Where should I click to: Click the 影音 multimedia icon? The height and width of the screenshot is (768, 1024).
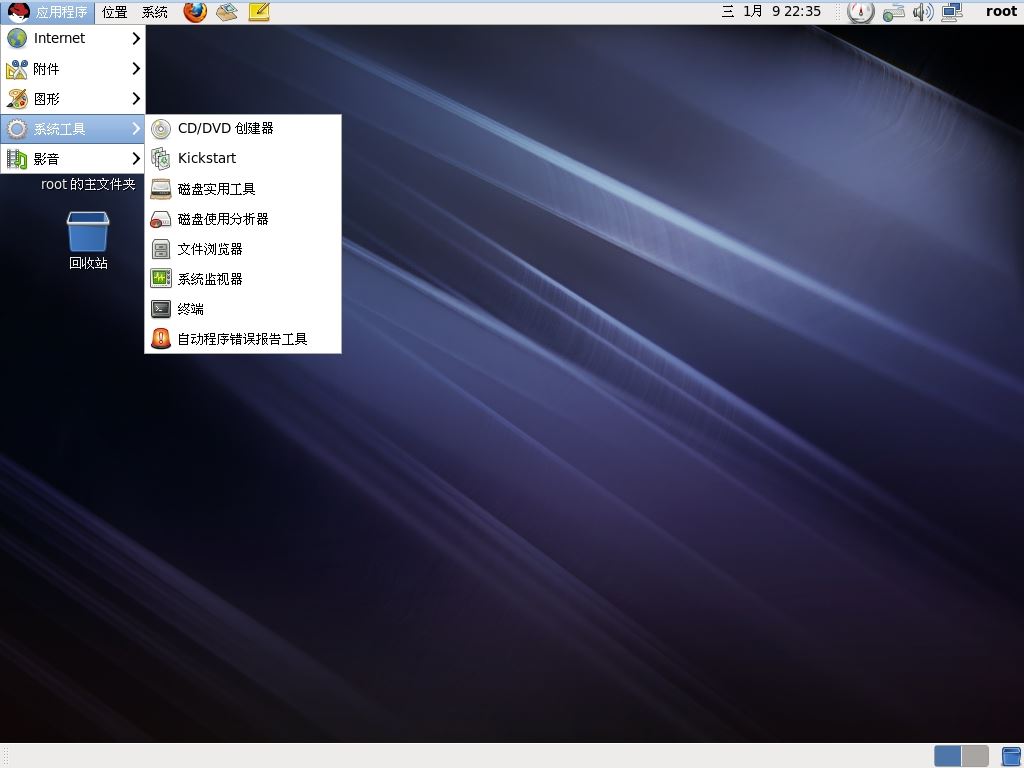tap(17, 159)
